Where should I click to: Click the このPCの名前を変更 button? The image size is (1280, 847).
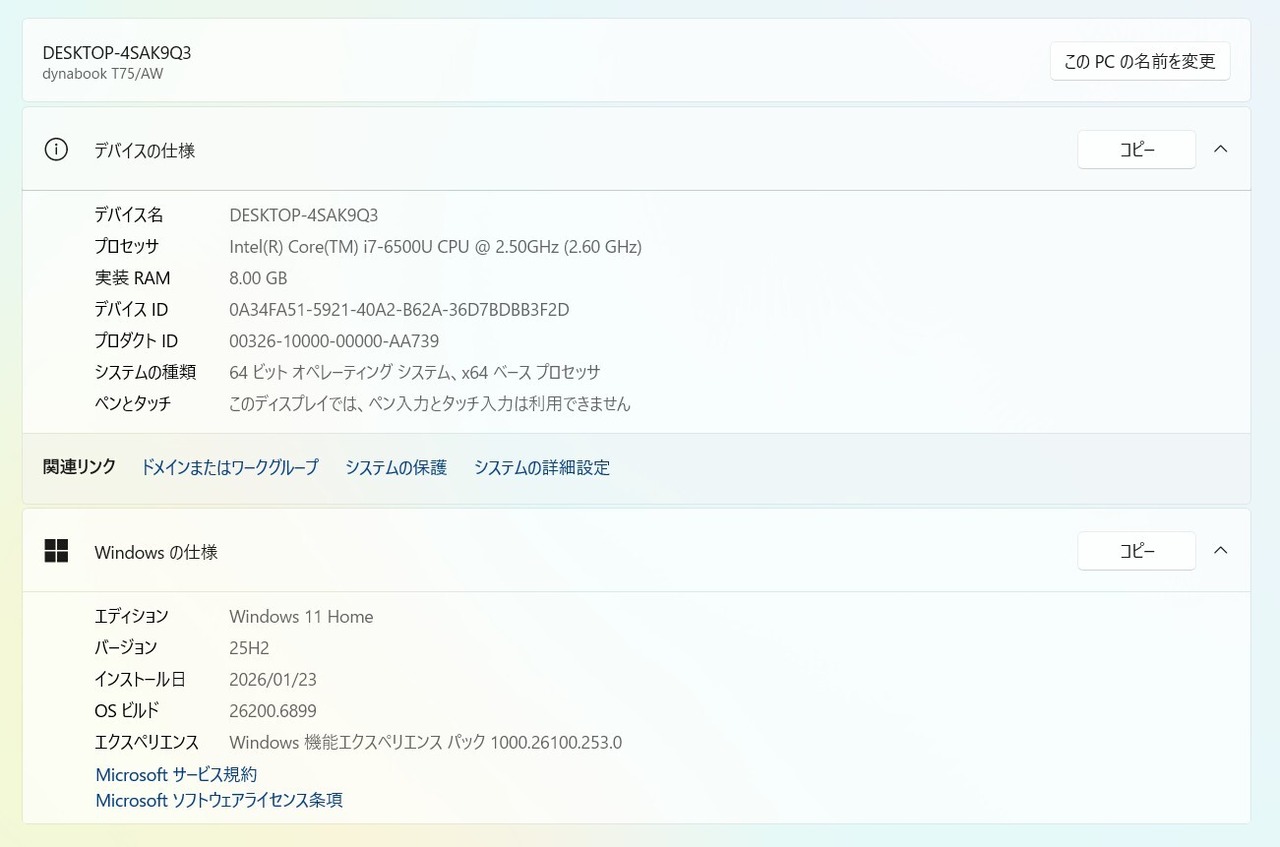(x=1140, y=61)
